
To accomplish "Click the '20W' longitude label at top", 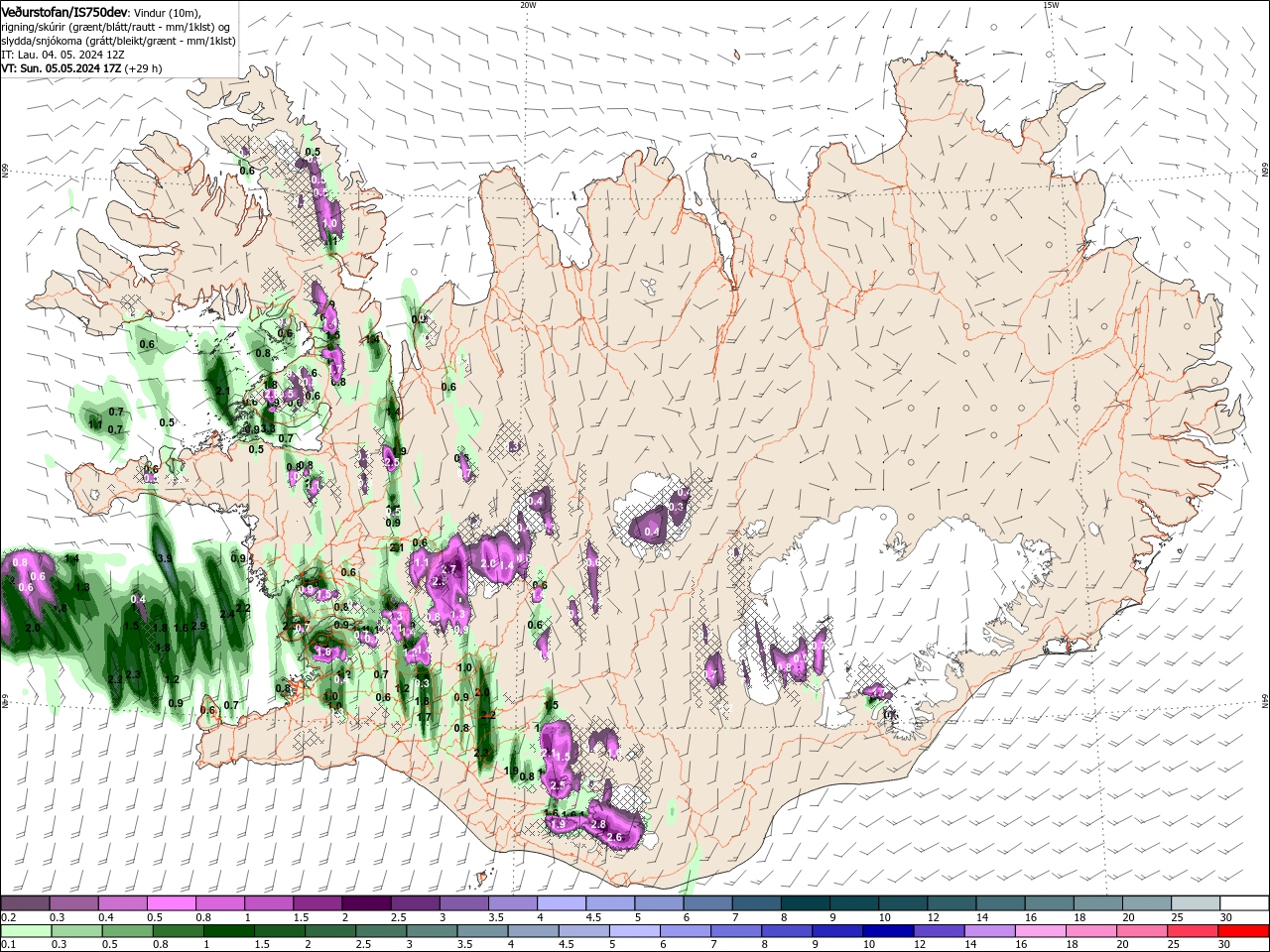I will [528, 5].
